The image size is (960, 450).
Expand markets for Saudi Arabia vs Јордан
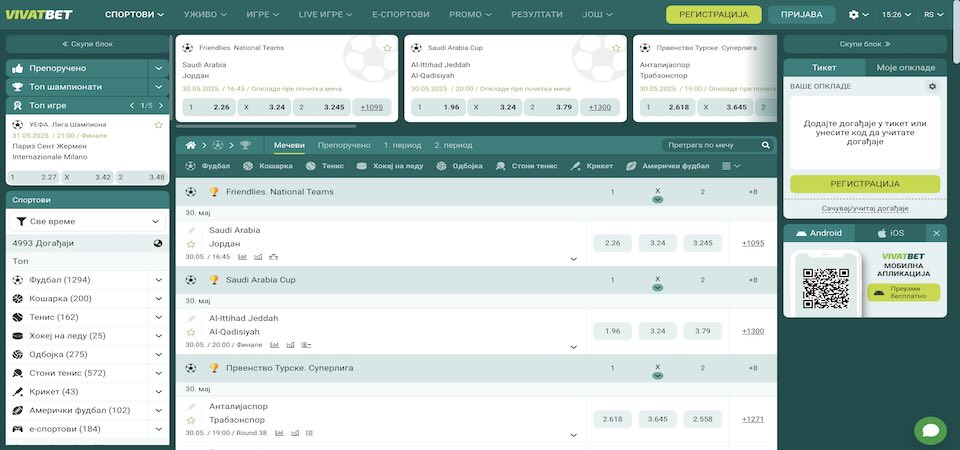(x=574, y=259)
